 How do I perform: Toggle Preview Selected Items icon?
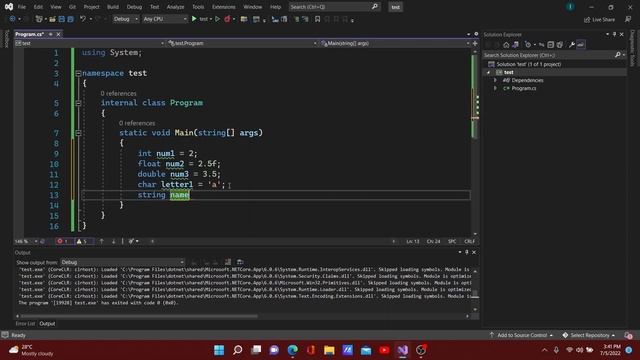[x=580, y=45]
